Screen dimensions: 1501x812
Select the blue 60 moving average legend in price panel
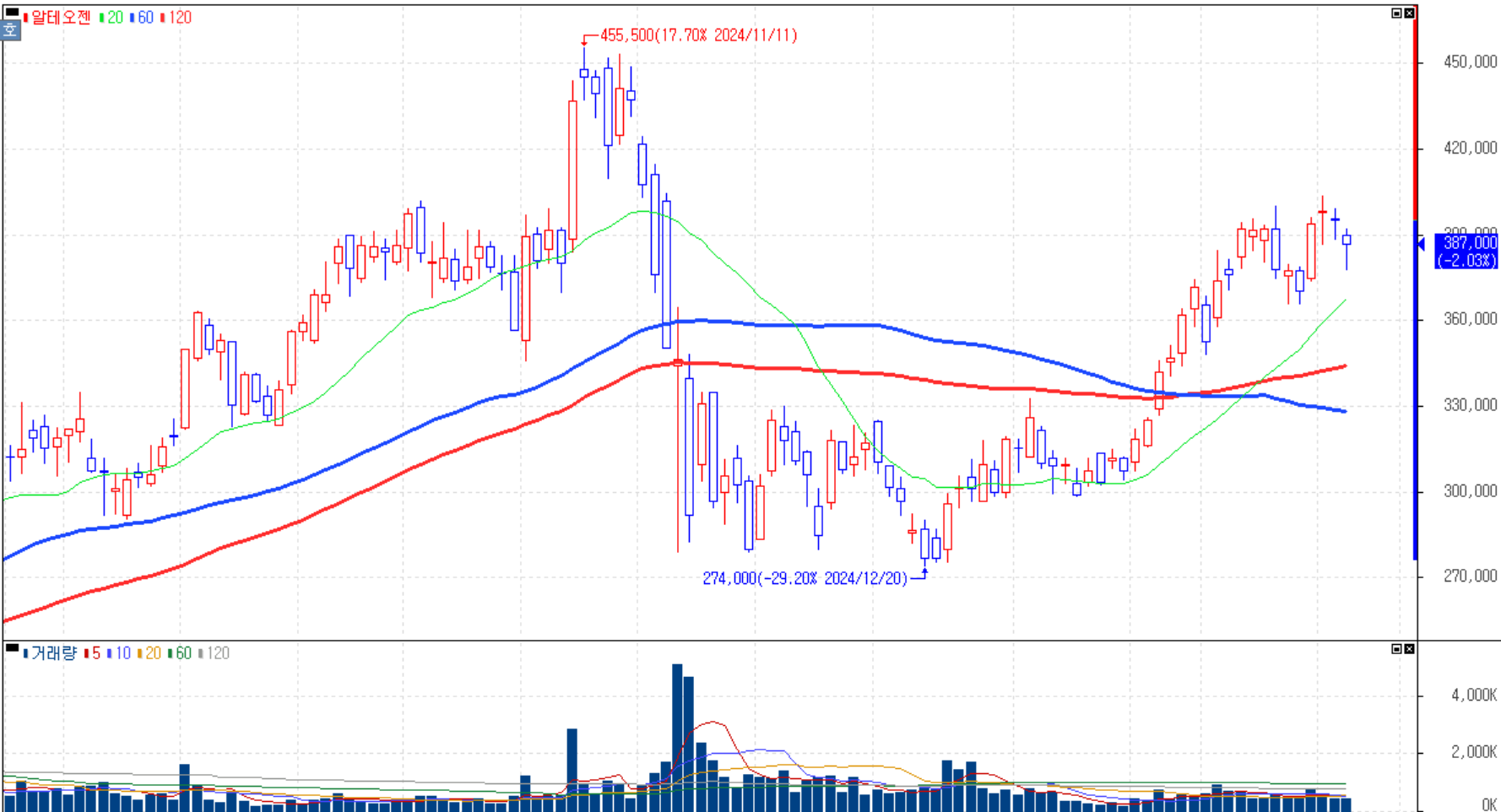click(x=142, y=18)
